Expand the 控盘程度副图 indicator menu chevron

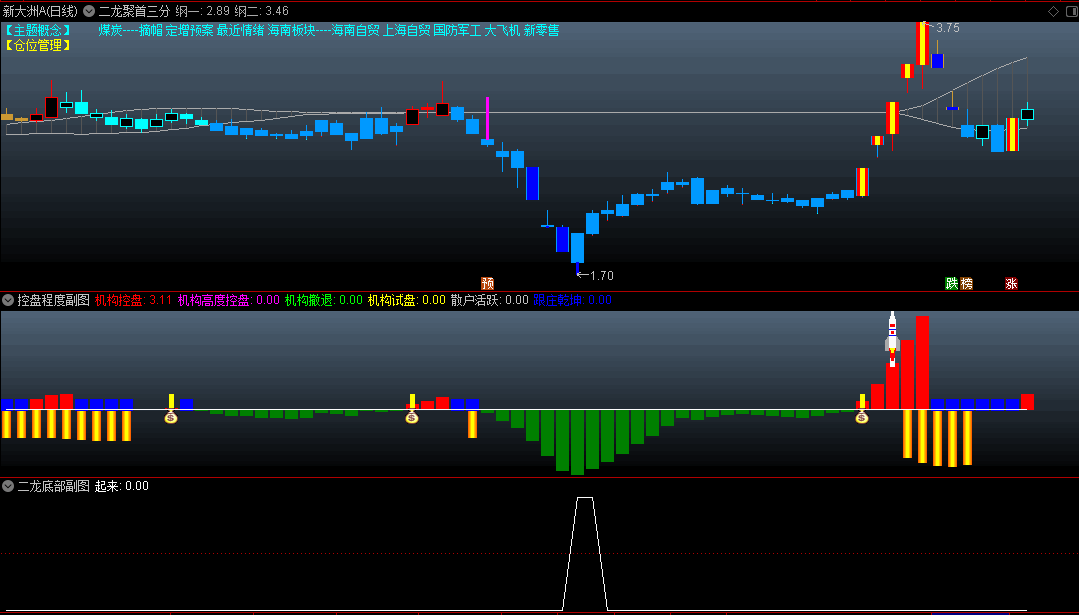[8, 300]
